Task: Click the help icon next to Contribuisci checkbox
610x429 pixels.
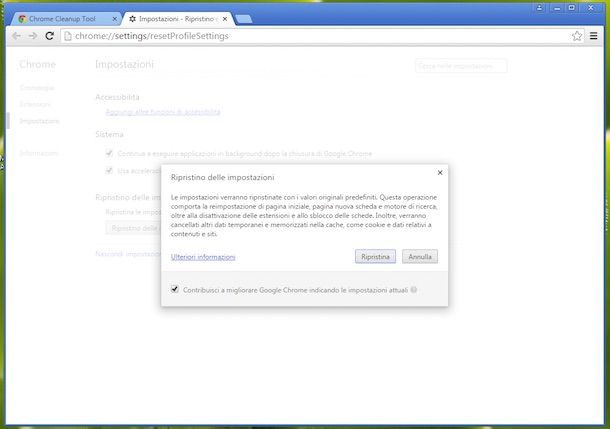Action: pos(414,290)
